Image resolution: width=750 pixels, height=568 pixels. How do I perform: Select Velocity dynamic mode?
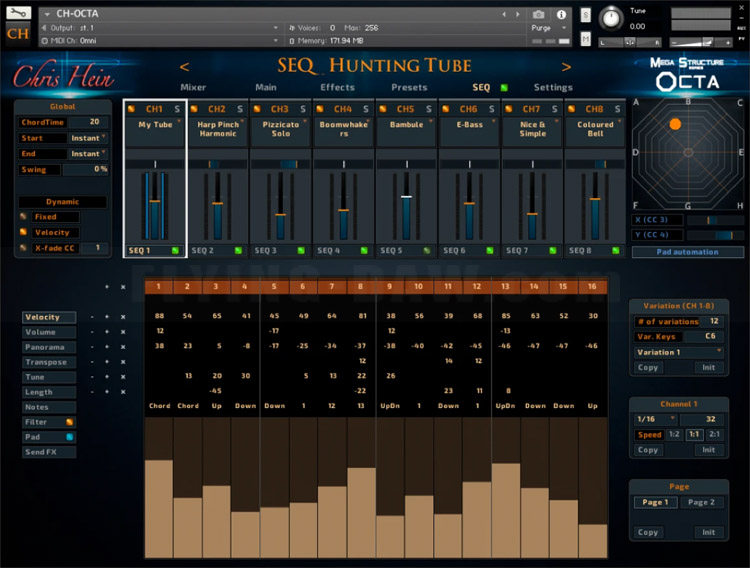point(23,232)
